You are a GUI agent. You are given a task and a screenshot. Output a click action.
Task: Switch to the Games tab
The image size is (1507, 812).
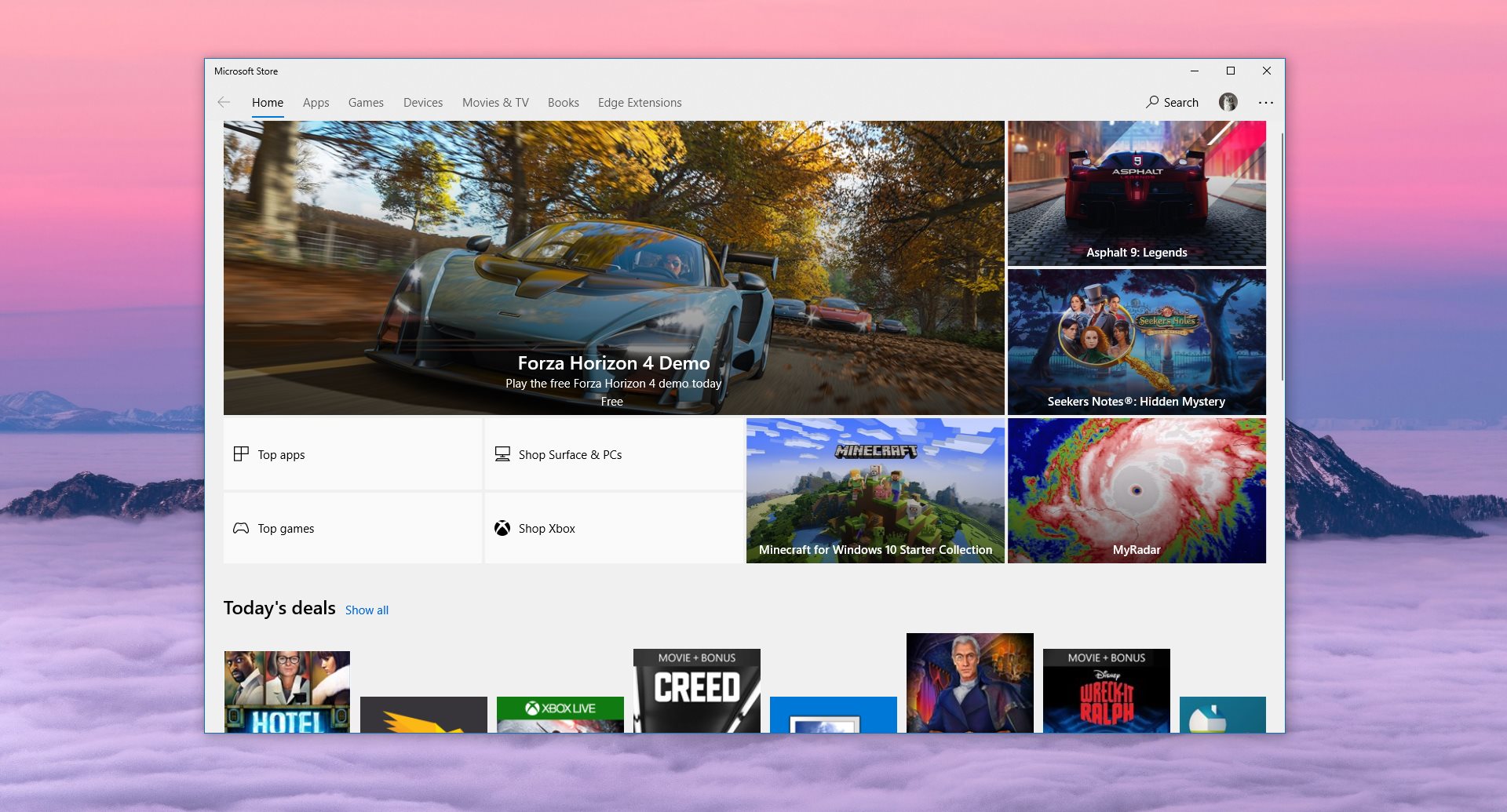point(366,103)
